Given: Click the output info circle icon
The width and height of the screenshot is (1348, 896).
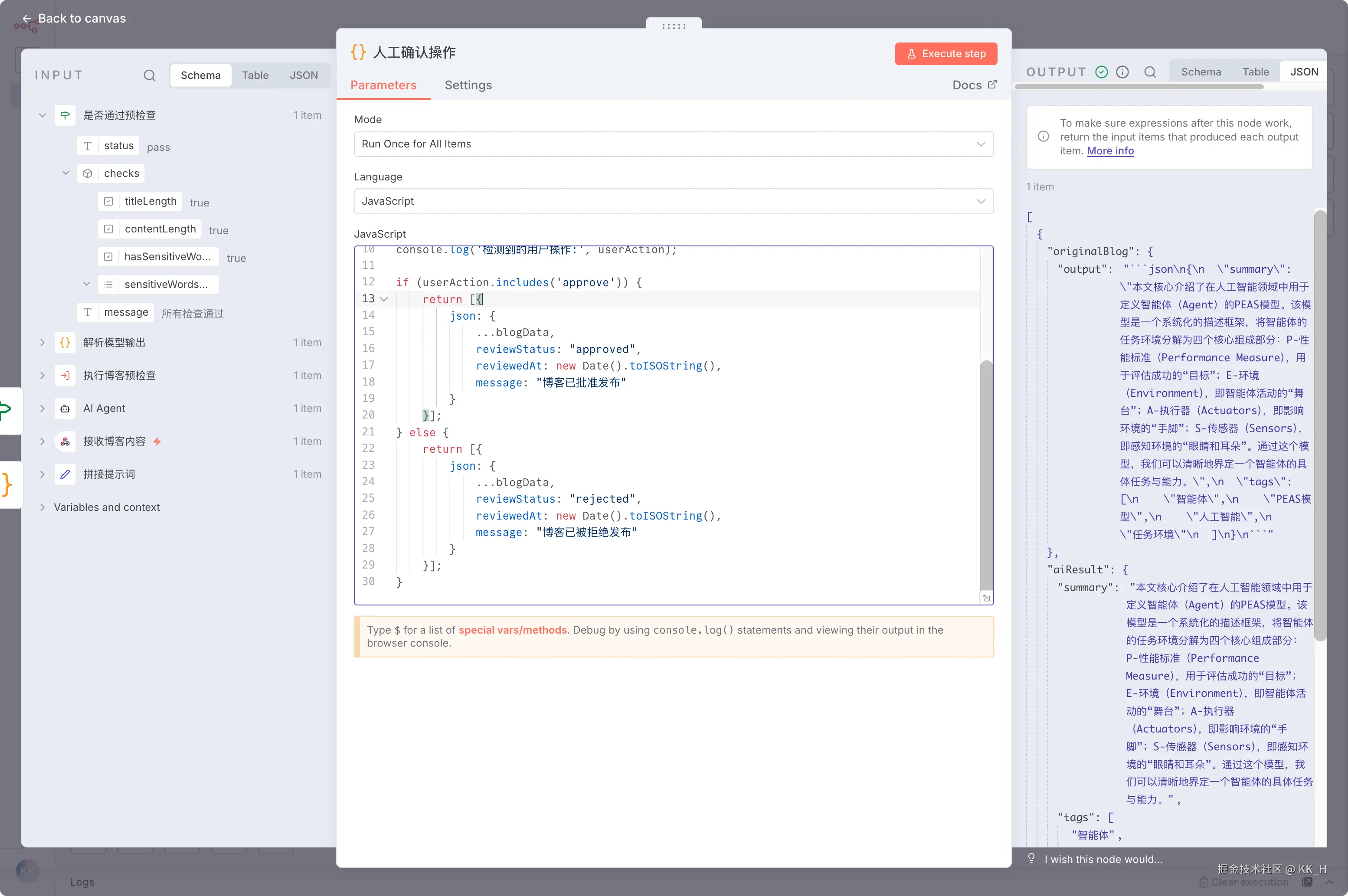Looking at the screenshot, I should pos(1122,72).
